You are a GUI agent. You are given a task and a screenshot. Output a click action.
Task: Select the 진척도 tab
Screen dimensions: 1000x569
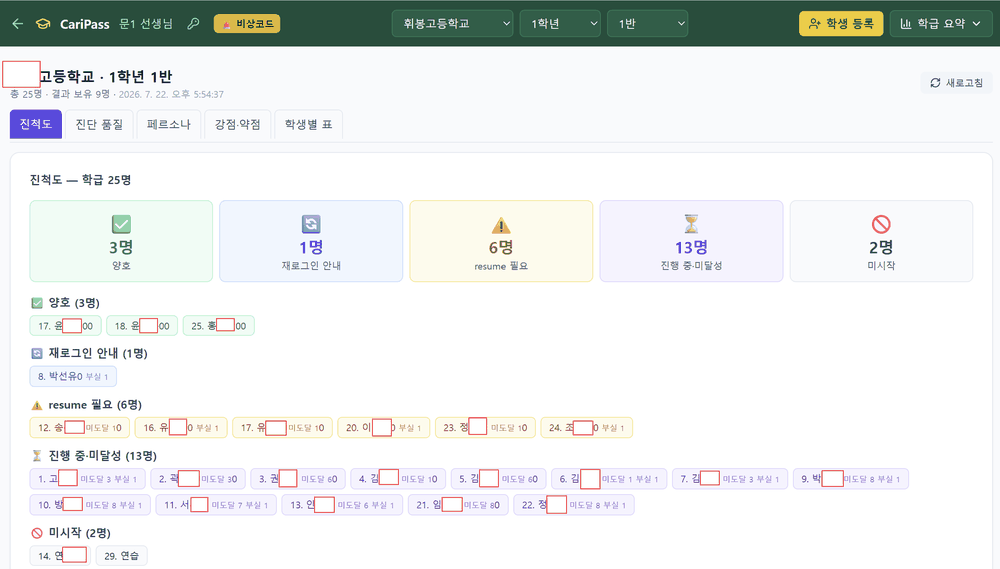[36, 124]
